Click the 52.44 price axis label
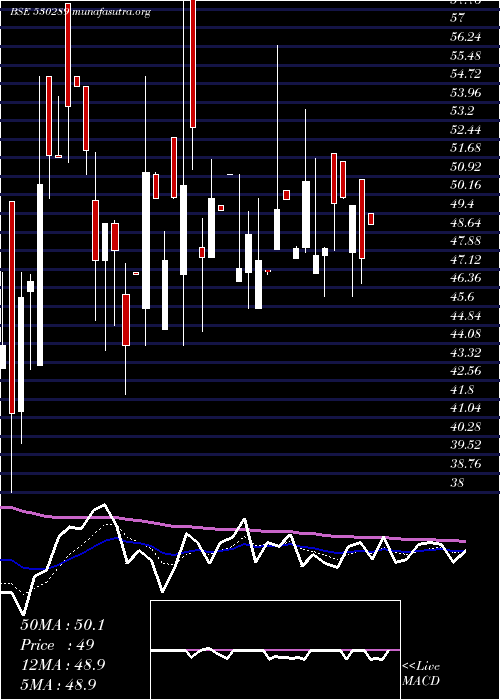The image size is (500, 700). coord(465,130)
